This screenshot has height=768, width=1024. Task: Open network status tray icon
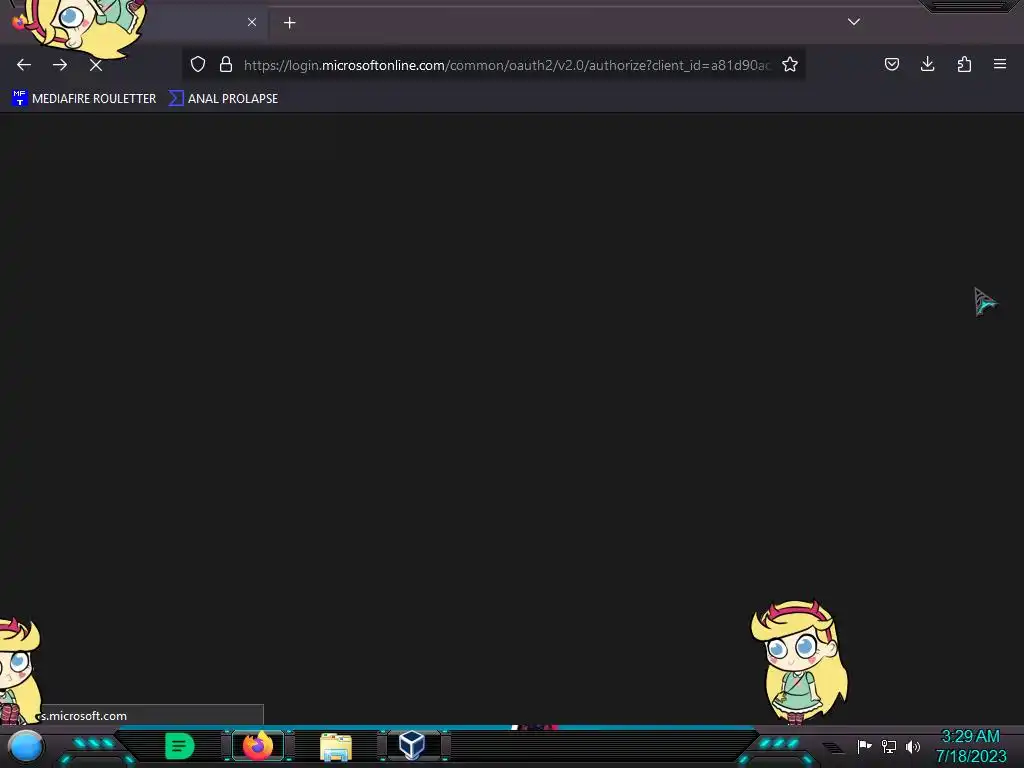(x=889, y=746)
